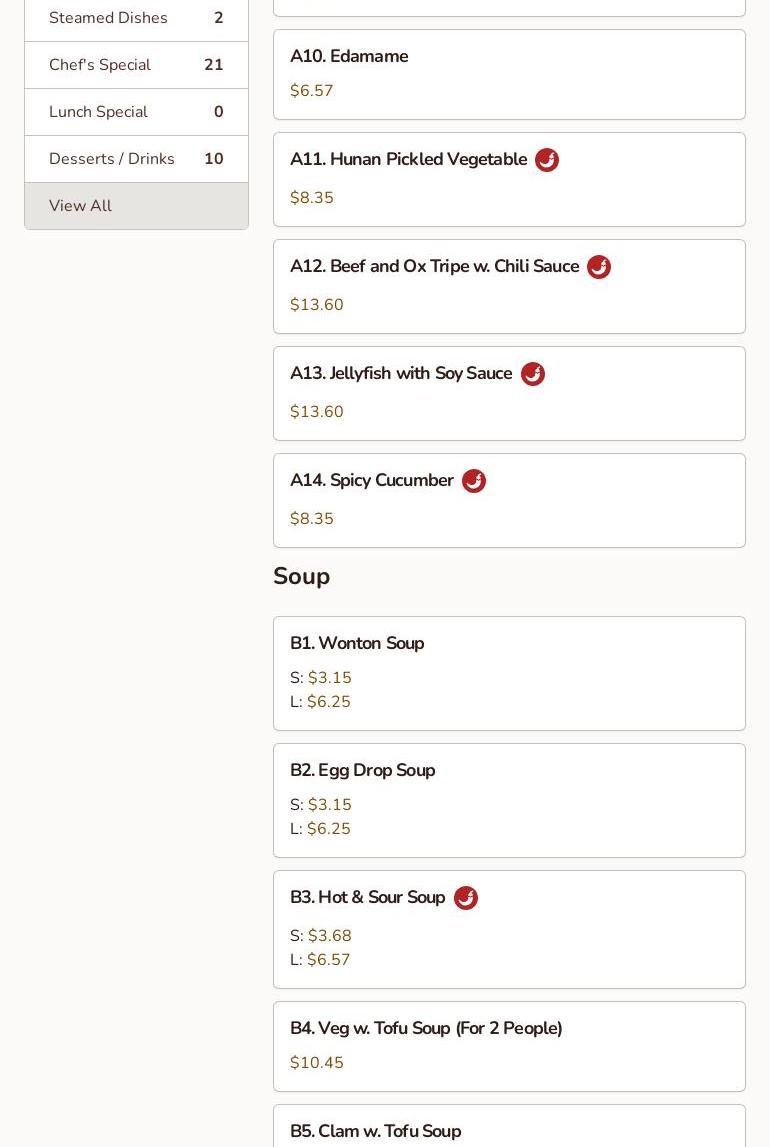The width and height of the screenshot is (770, 1147).
Task: Click spicy icon next to Spicy Cucumber
Action: point(474,481)
